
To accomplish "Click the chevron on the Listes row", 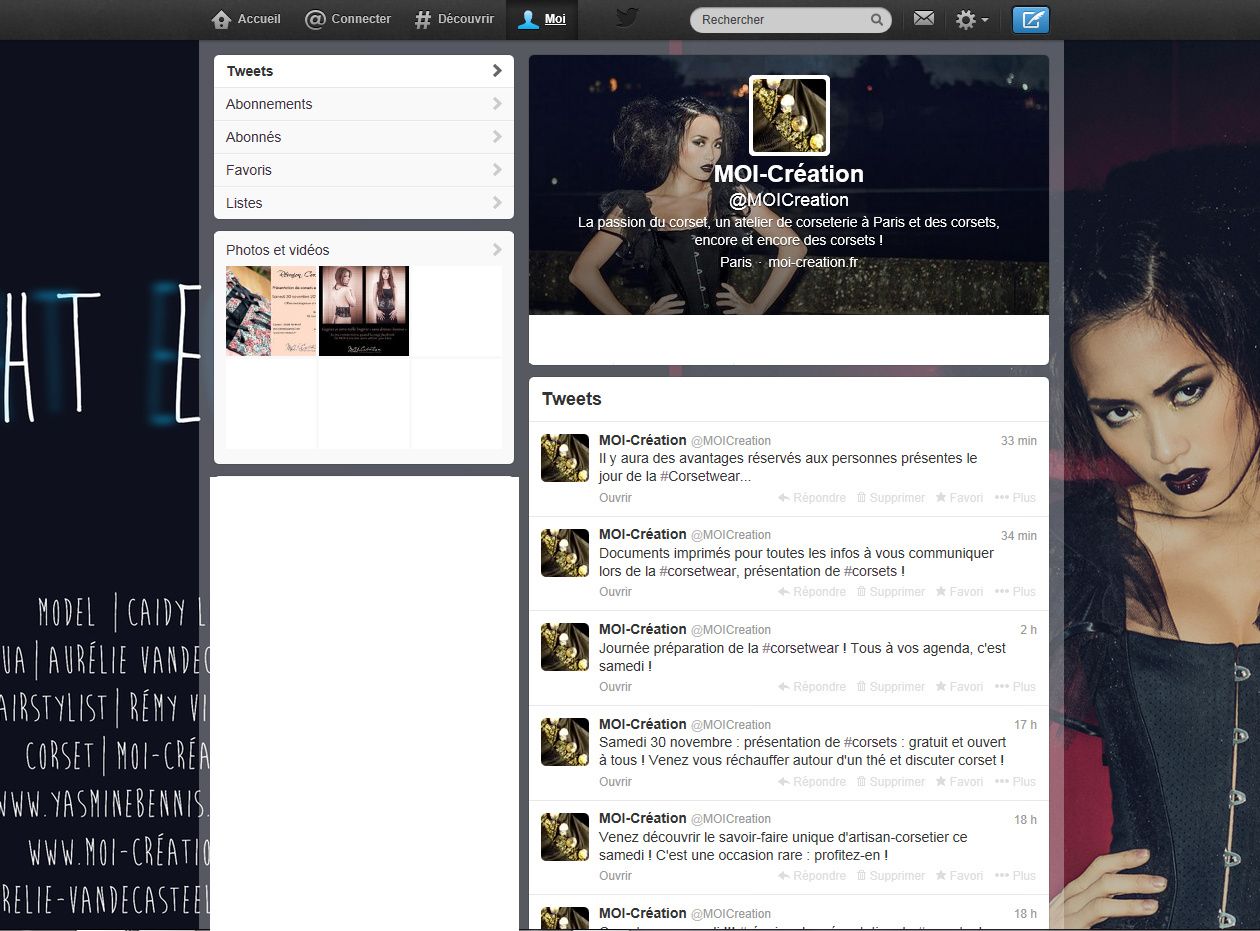I will click(497, 203).
